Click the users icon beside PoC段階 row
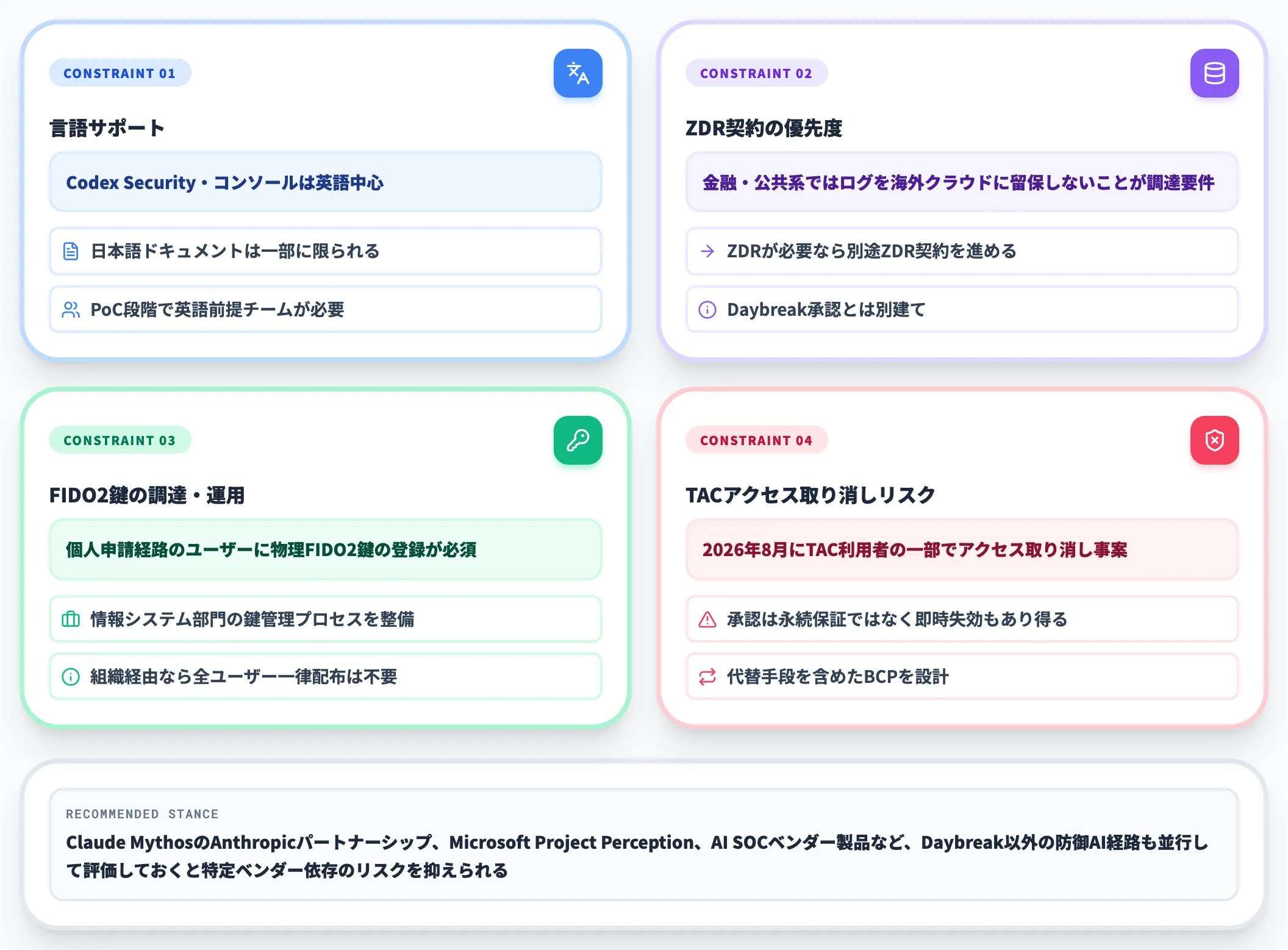The height and width of the screenshot is (950, 1288). [x=71, y=310]
